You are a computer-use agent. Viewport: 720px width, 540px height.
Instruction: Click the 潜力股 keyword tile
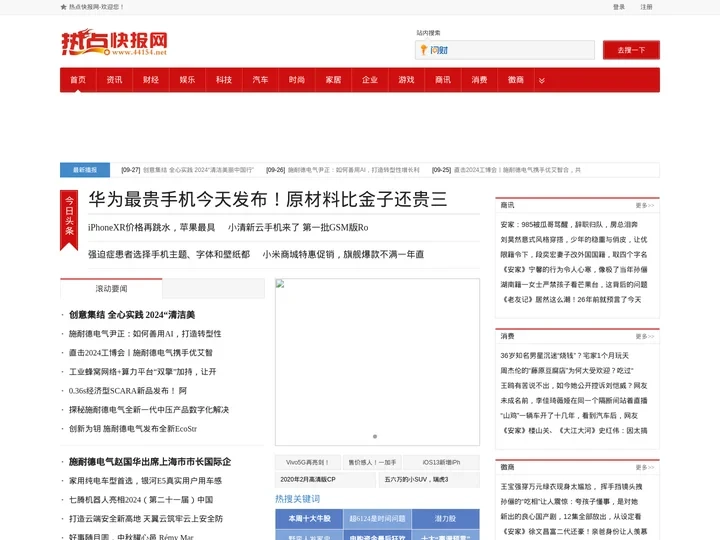click(445, 518)
